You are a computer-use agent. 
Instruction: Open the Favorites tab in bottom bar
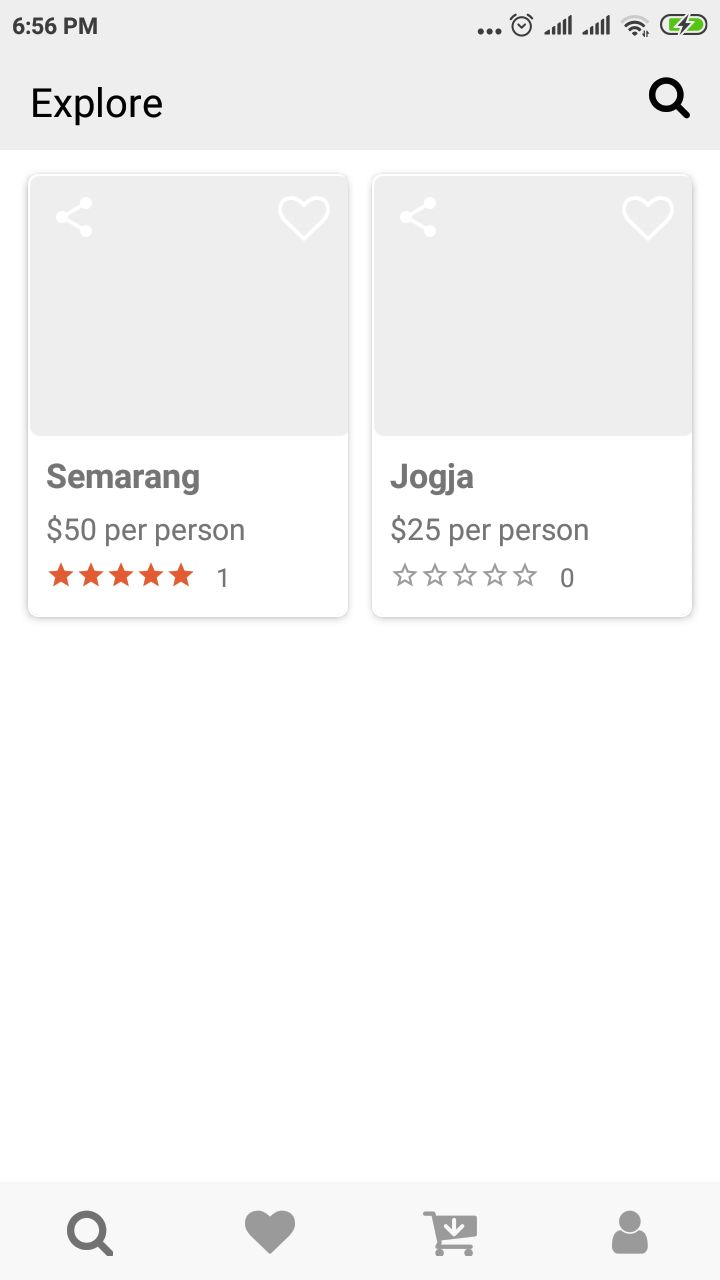270,1232
